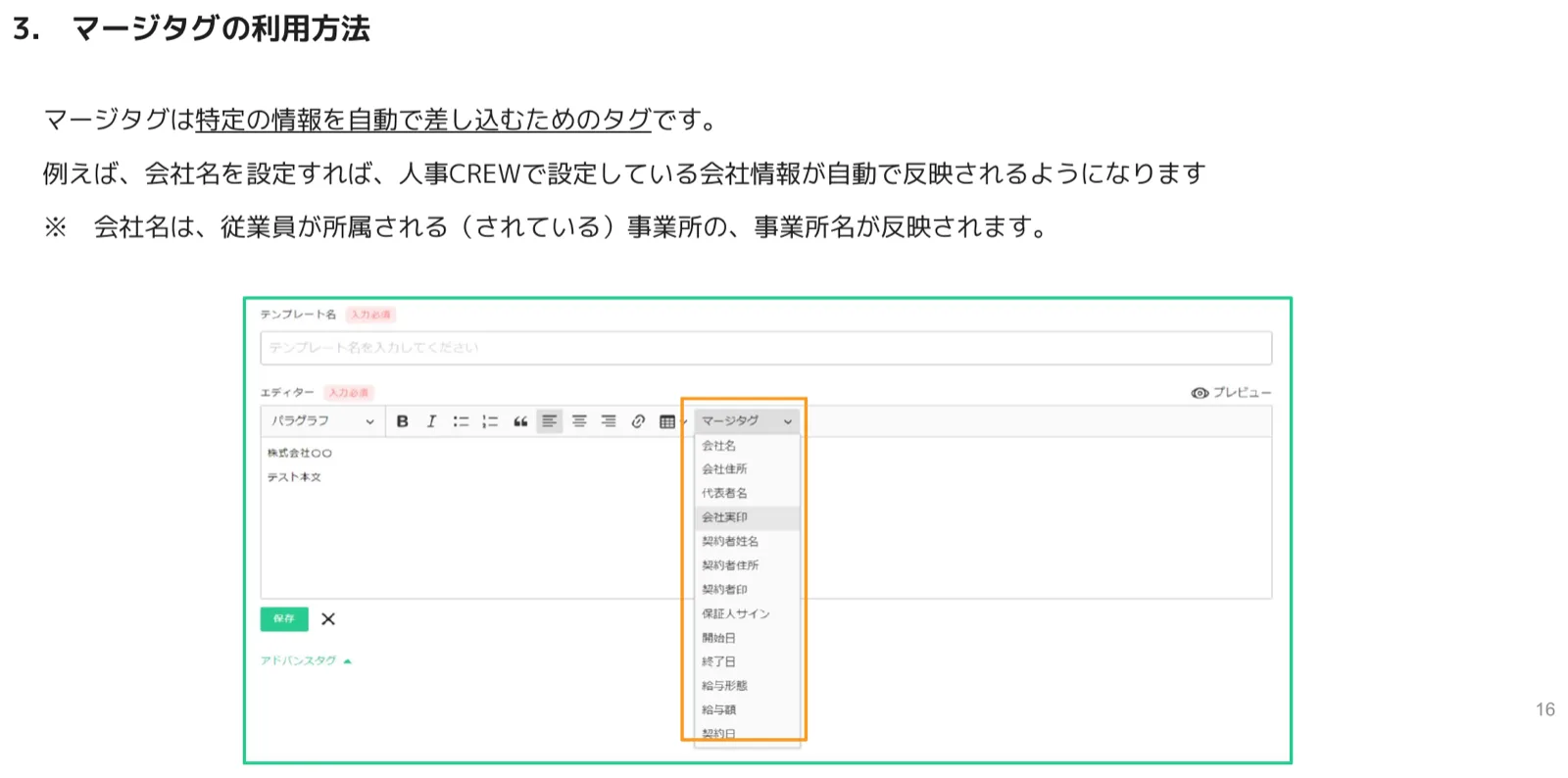Collapse the マージタグ dropdown

pyautogui.click(x=747, y=421)
